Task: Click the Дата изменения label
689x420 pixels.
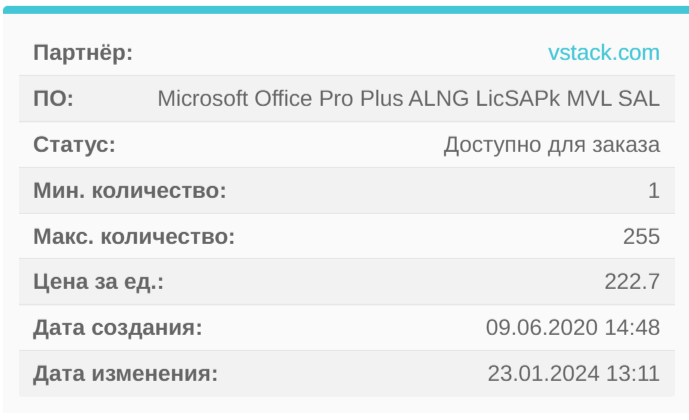Action: pyautogui.click(x=125, y=375)
